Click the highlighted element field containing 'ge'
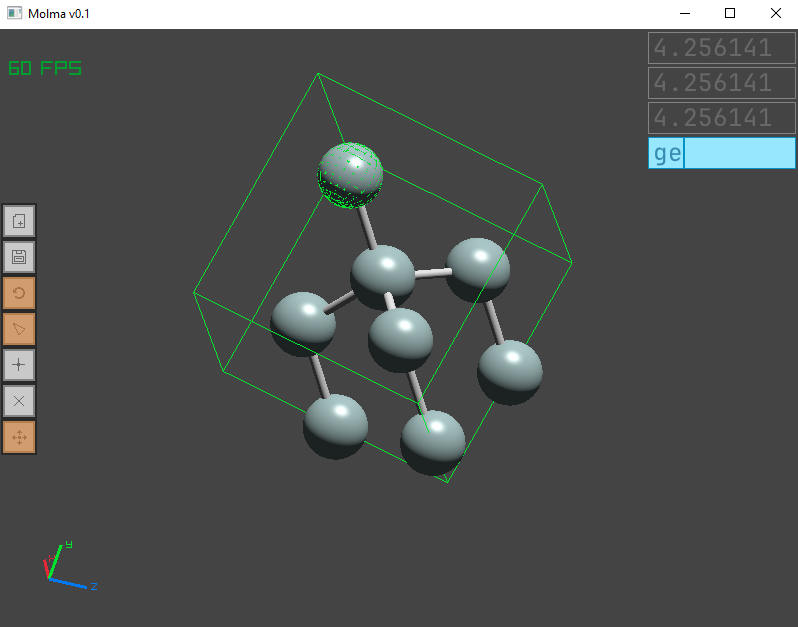 coord(722,153)
